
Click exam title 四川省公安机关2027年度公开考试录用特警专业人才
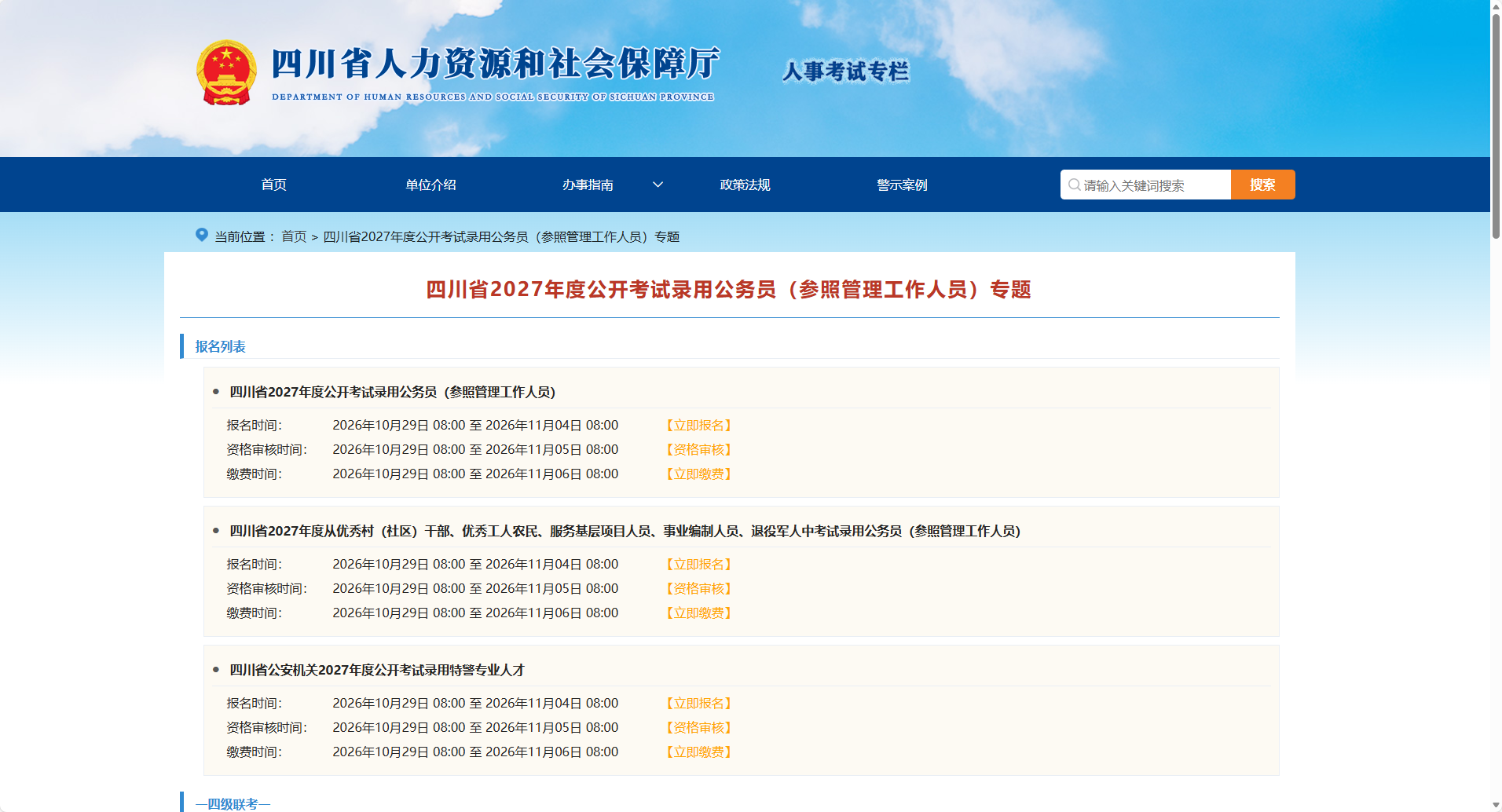pos(376,670)
